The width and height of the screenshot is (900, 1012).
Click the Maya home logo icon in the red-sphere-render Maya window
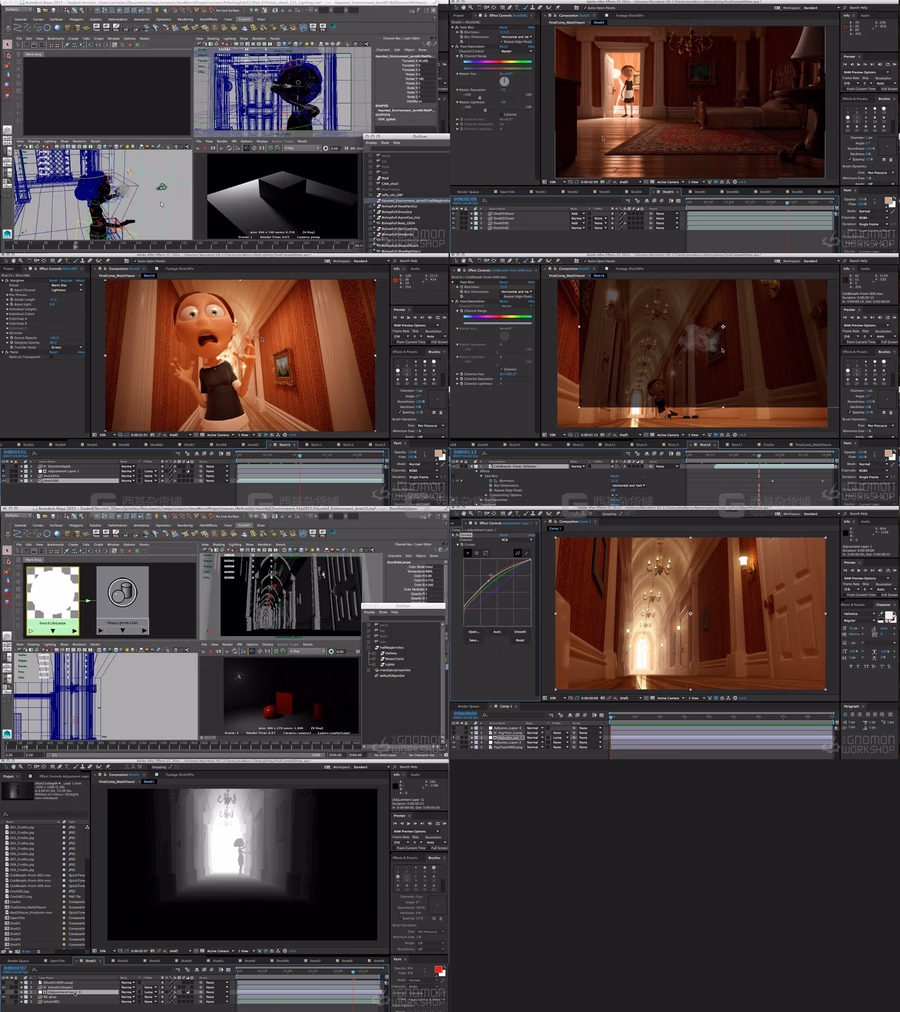tap(7, 734)
